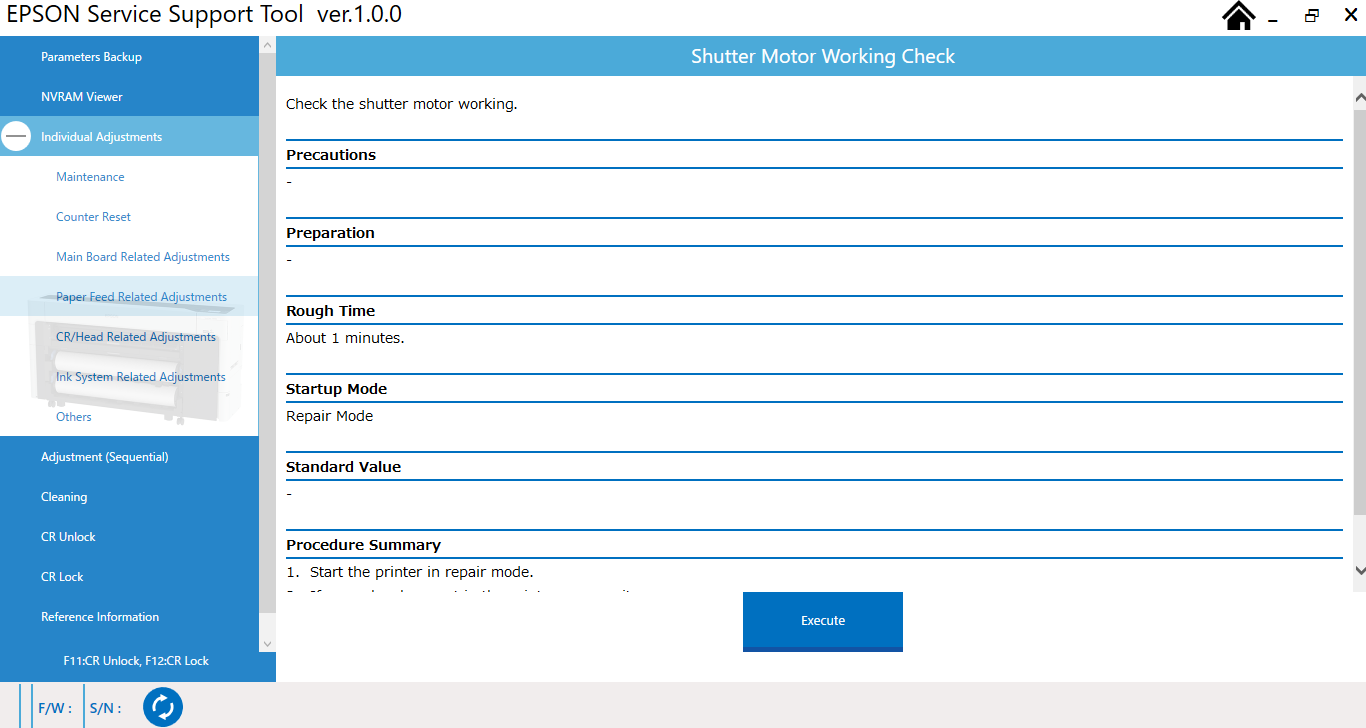
Task: Click the Procedure Summary heading
Action: coord(363,545)
